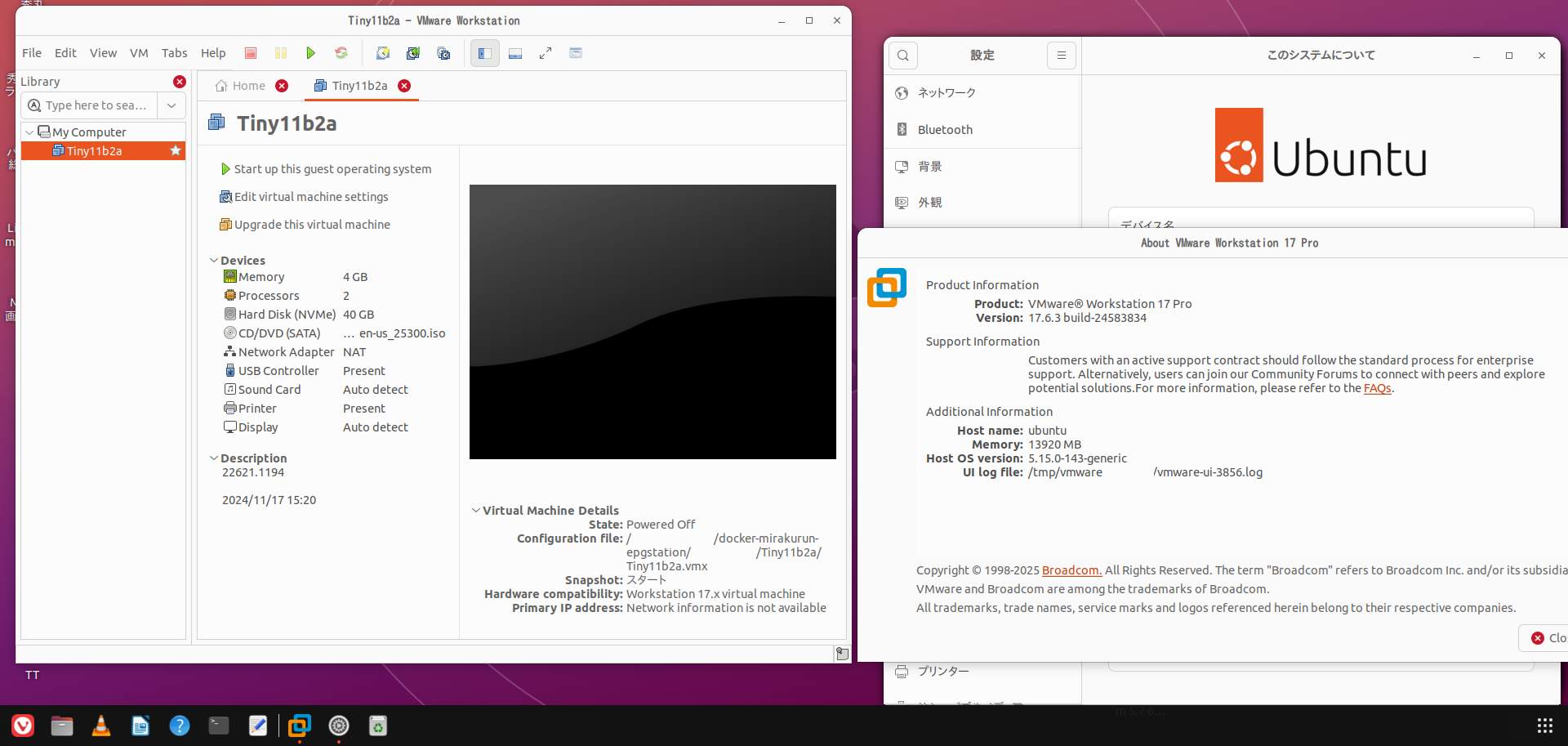Click the Hard Disk (NVMe) device icon
Image resolution: width=1568 pixels, height=746 pixels.
click(x=230, y=315)
